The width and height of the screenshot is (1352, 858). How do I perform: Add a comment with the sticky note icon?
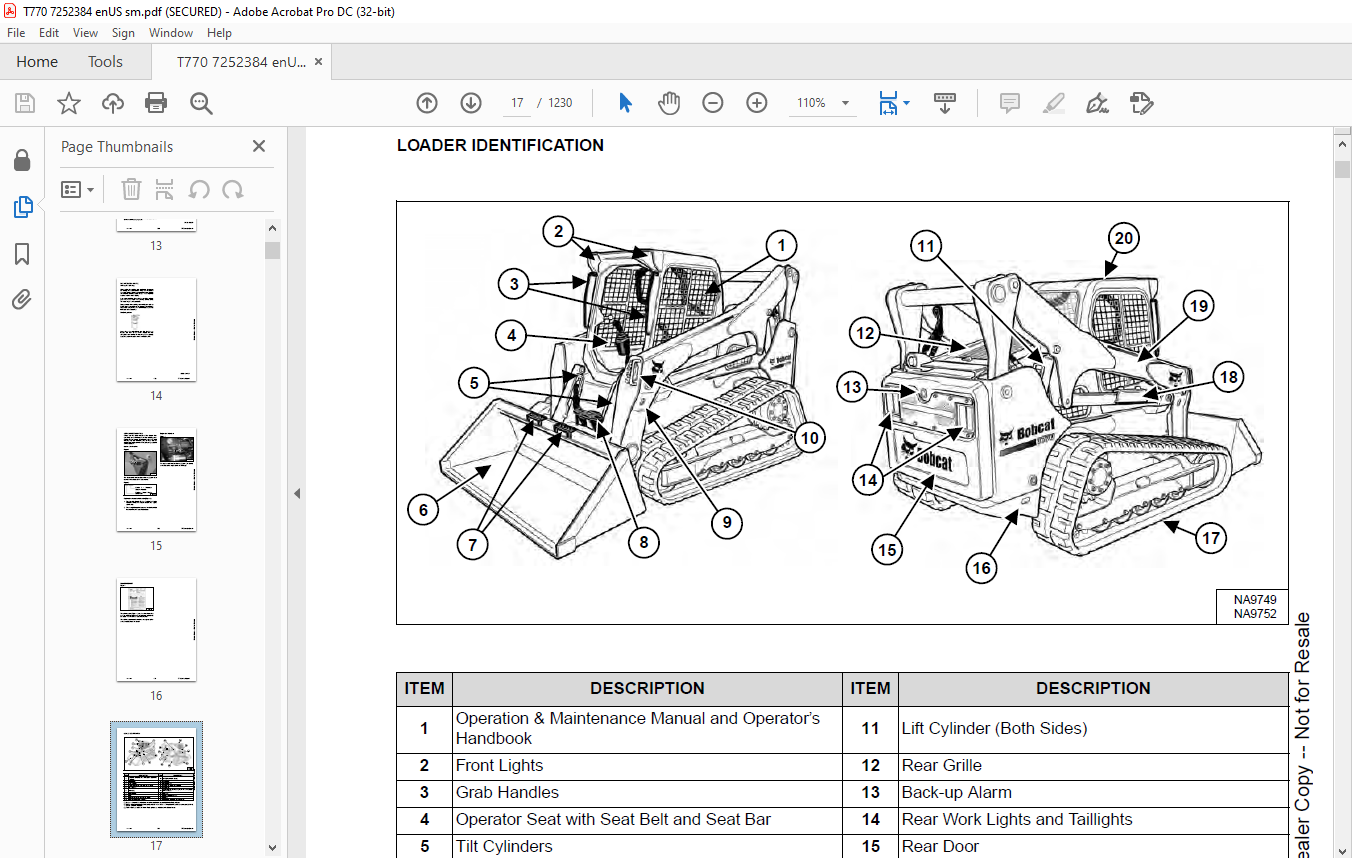pos(1010,103)
